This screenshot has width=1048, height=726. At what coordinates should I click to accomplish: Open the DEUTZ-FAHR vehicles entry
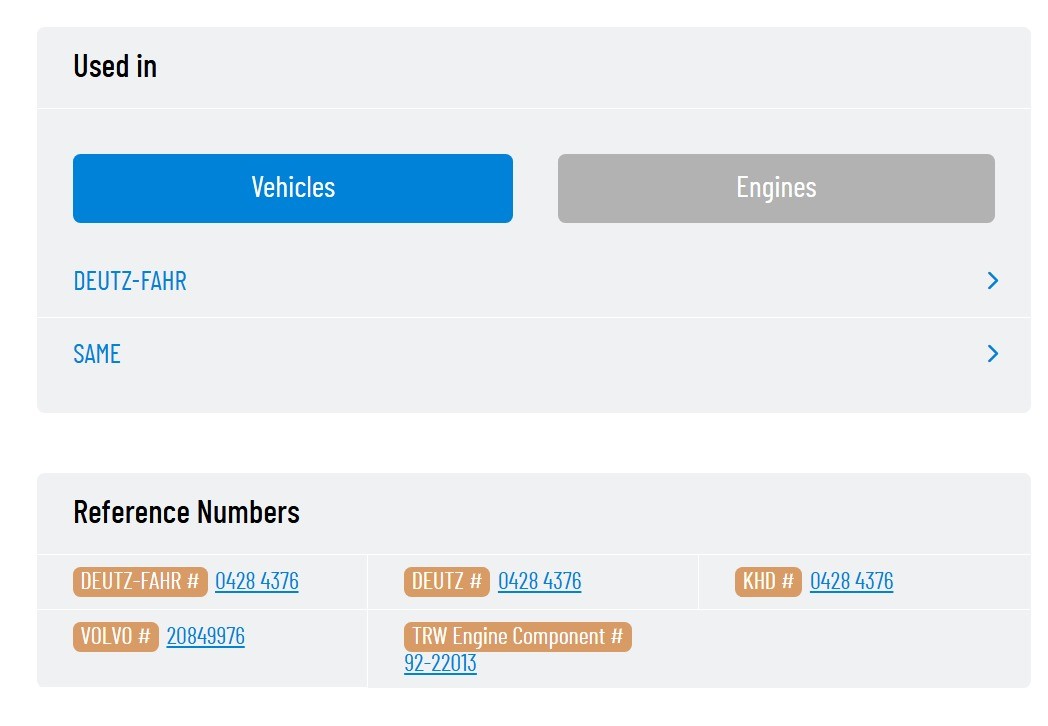(x=130, y=281)
